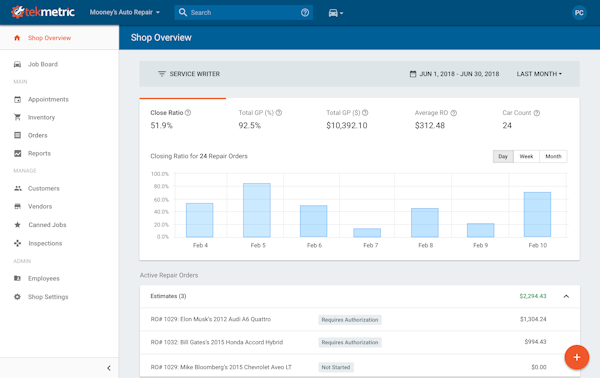Open the Mooney's Auto Repair shop dropdown
This screenshot has width=600, height=378.
125,12
